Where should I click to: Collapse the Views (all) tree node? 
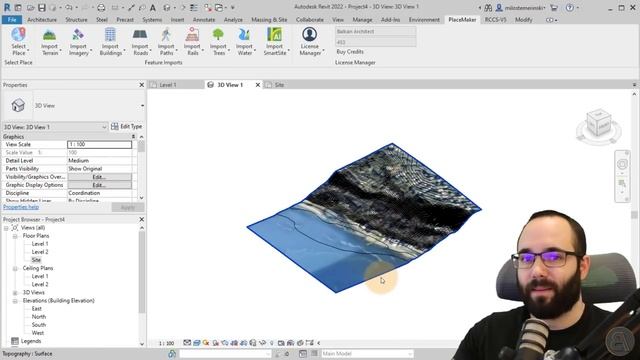(x=6, y=228)
